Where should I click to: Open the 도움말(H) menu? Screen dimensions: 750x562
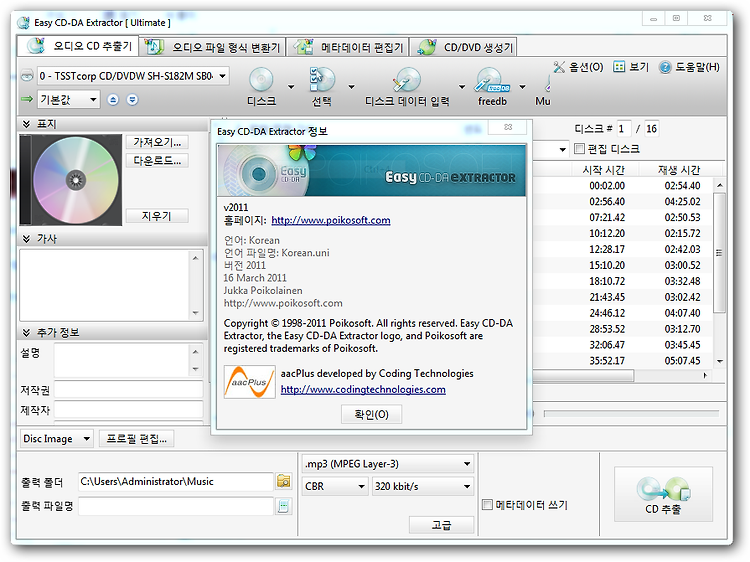coord(689,67)
